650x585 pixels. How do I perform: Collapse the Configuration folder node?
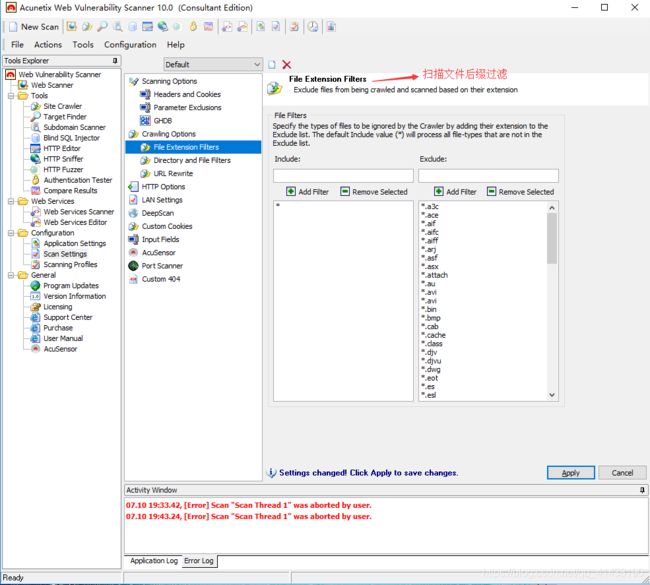point(11,233)
